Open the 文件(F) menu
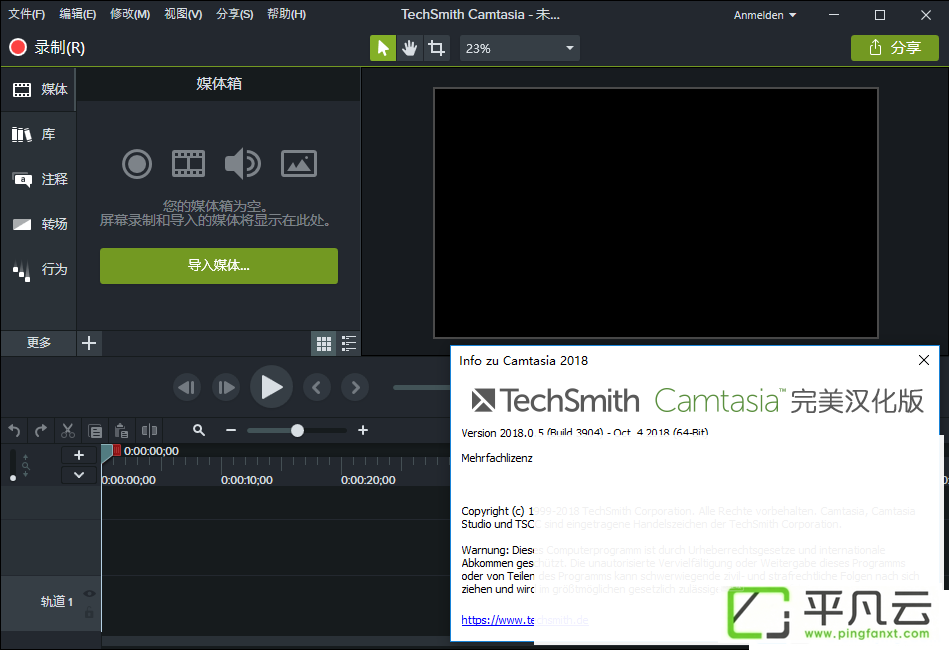949x650 pixels. pyautogui.click(x=27, y=14)
